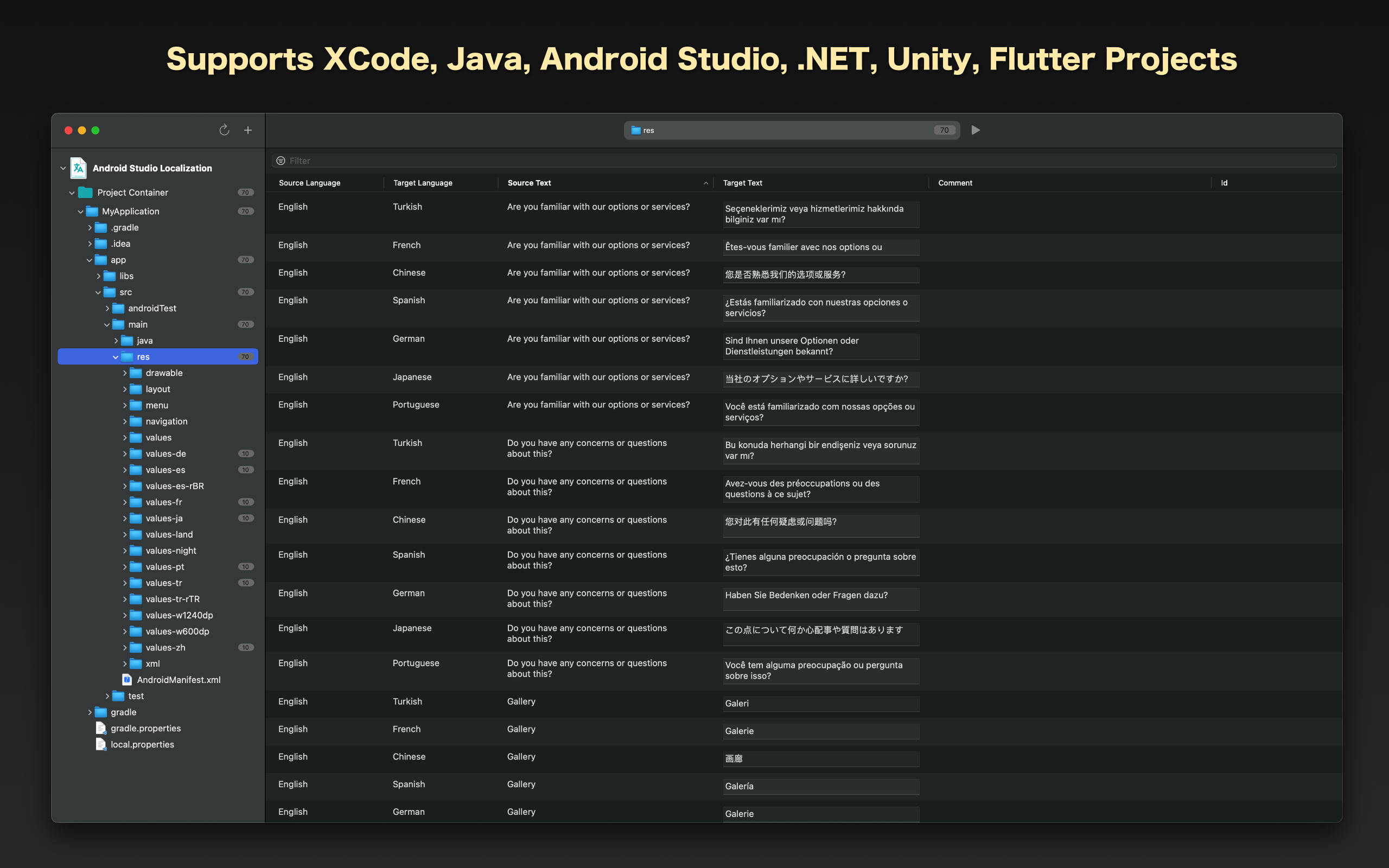Viewport: 1389px width, 868px height.
Task: Click the res path bar field
Action: coord(792,130)
